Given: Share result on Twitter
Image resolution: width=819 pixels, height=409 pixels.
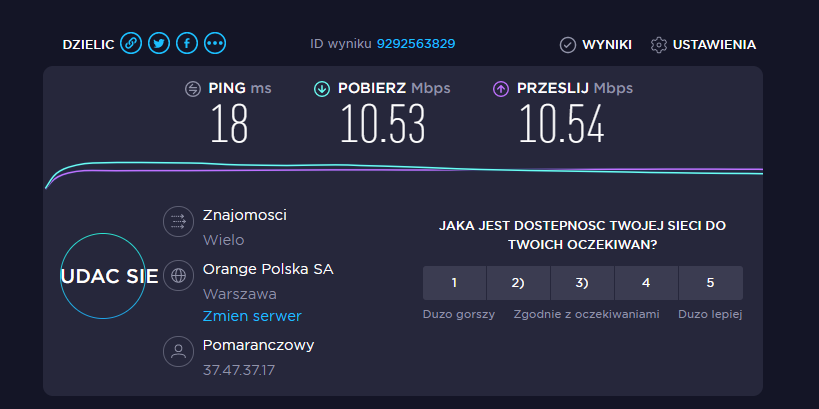Looking at the screenshot, I should coord(159,43).
